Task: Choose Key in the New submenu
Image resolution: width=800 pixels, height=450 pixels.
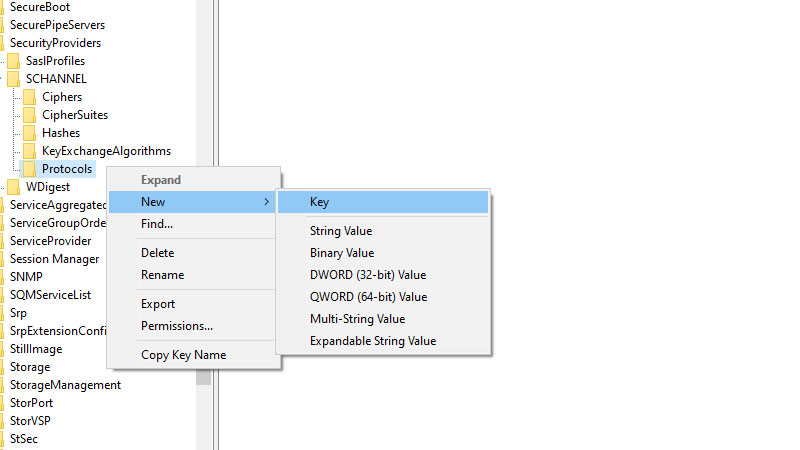Action: [383, 202]
